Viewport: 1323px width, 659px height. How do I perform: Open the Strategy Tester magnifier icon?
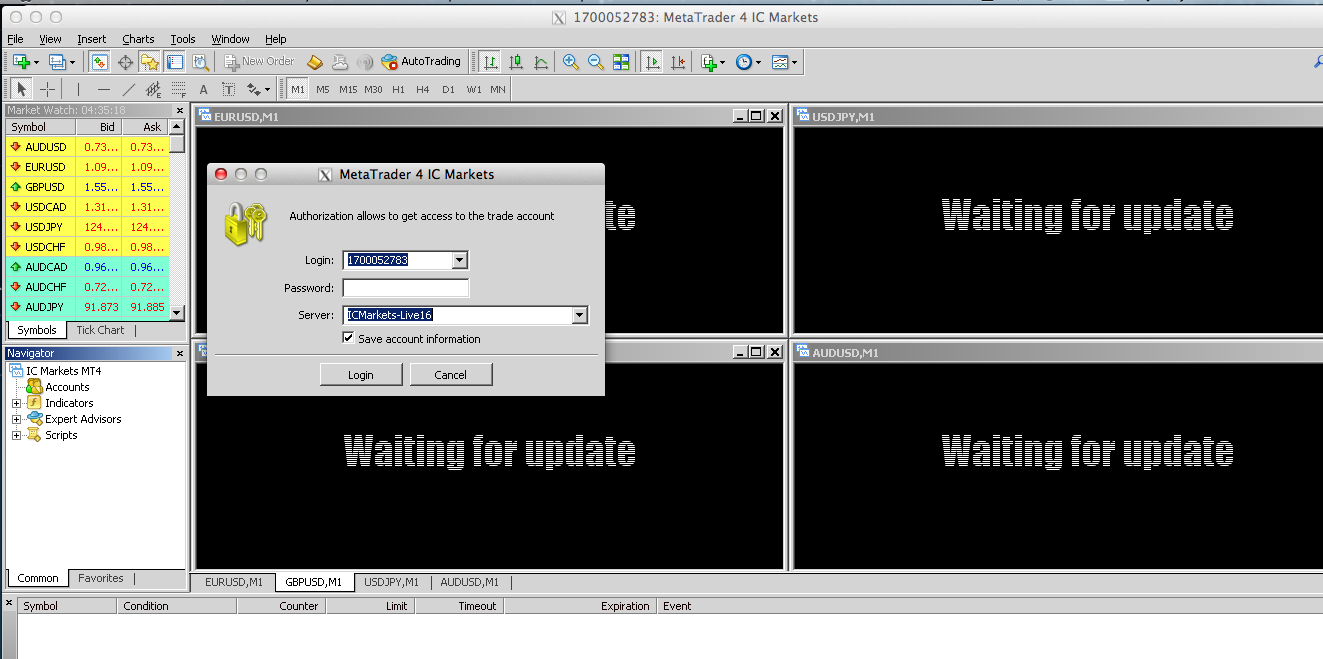pos(200,62)
